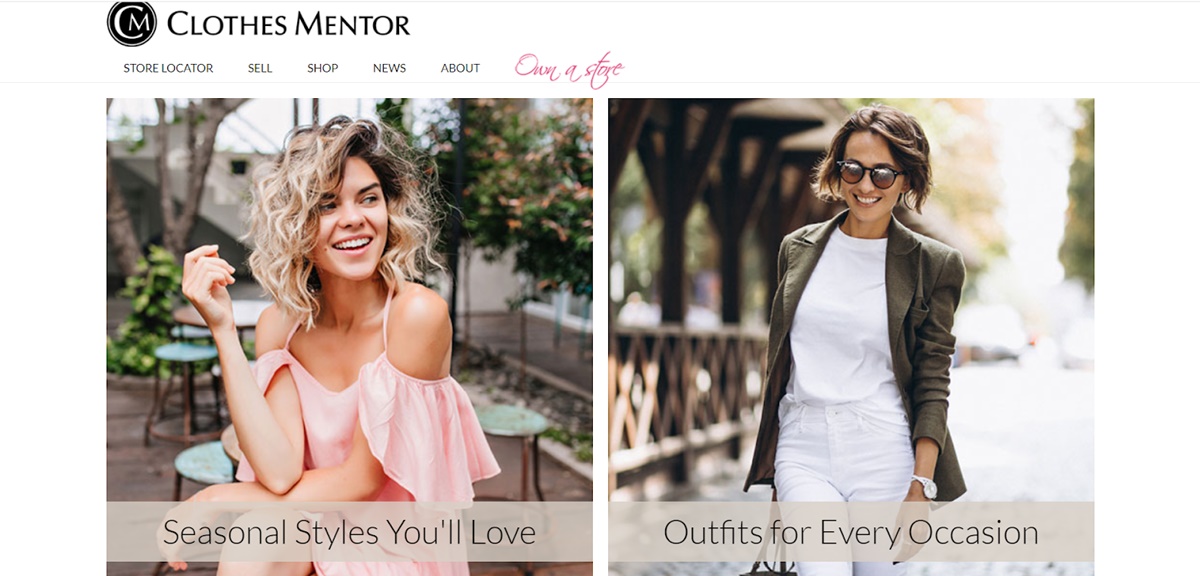Open the Shop navigation item
Screen dimensions: 1200x576
(322, 68)
